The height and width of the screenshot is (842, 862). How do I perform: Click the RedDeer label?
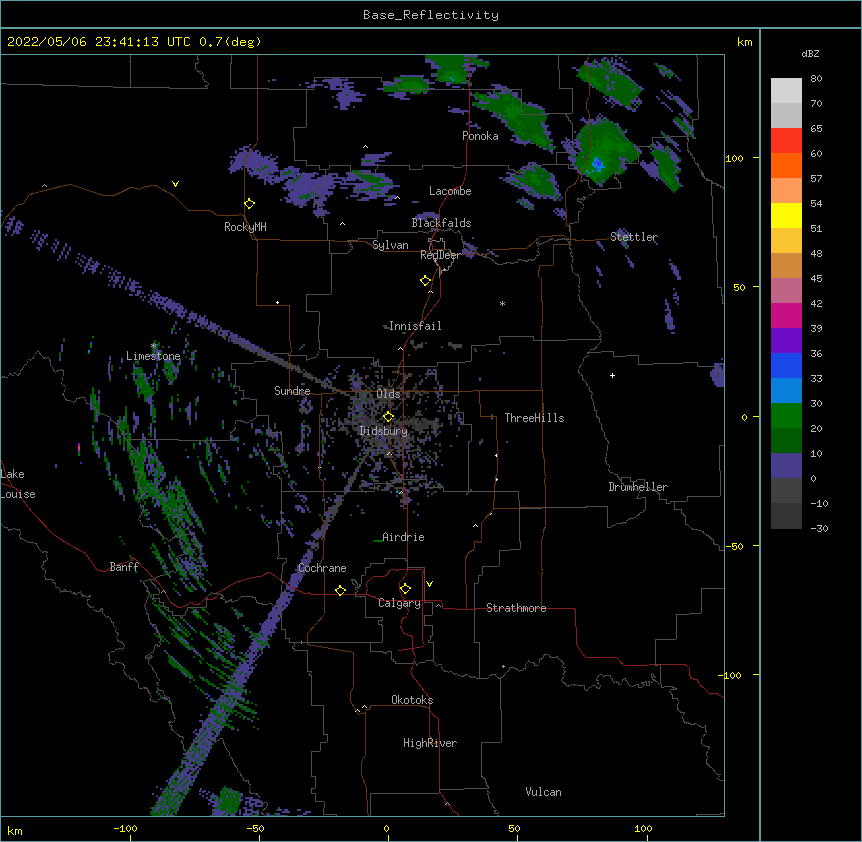click(x=440, y=255)
